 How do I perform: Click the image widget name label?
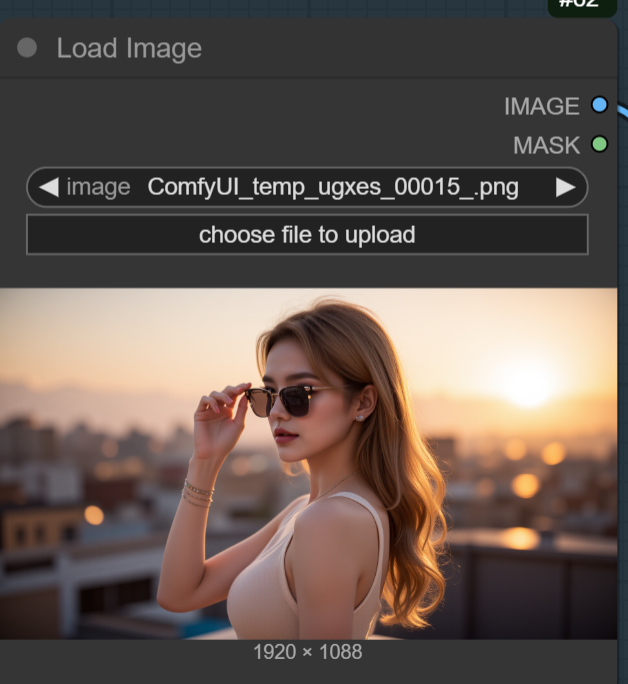[98, 187]
